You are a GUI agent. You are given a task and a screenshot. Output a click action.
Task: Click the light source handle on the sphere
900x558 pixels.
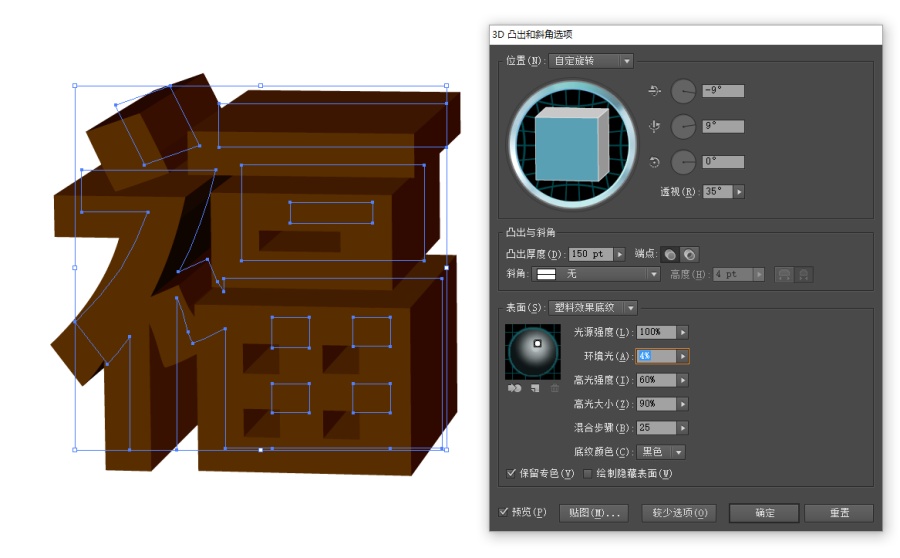pyautogui.click(x=537, y=344)
